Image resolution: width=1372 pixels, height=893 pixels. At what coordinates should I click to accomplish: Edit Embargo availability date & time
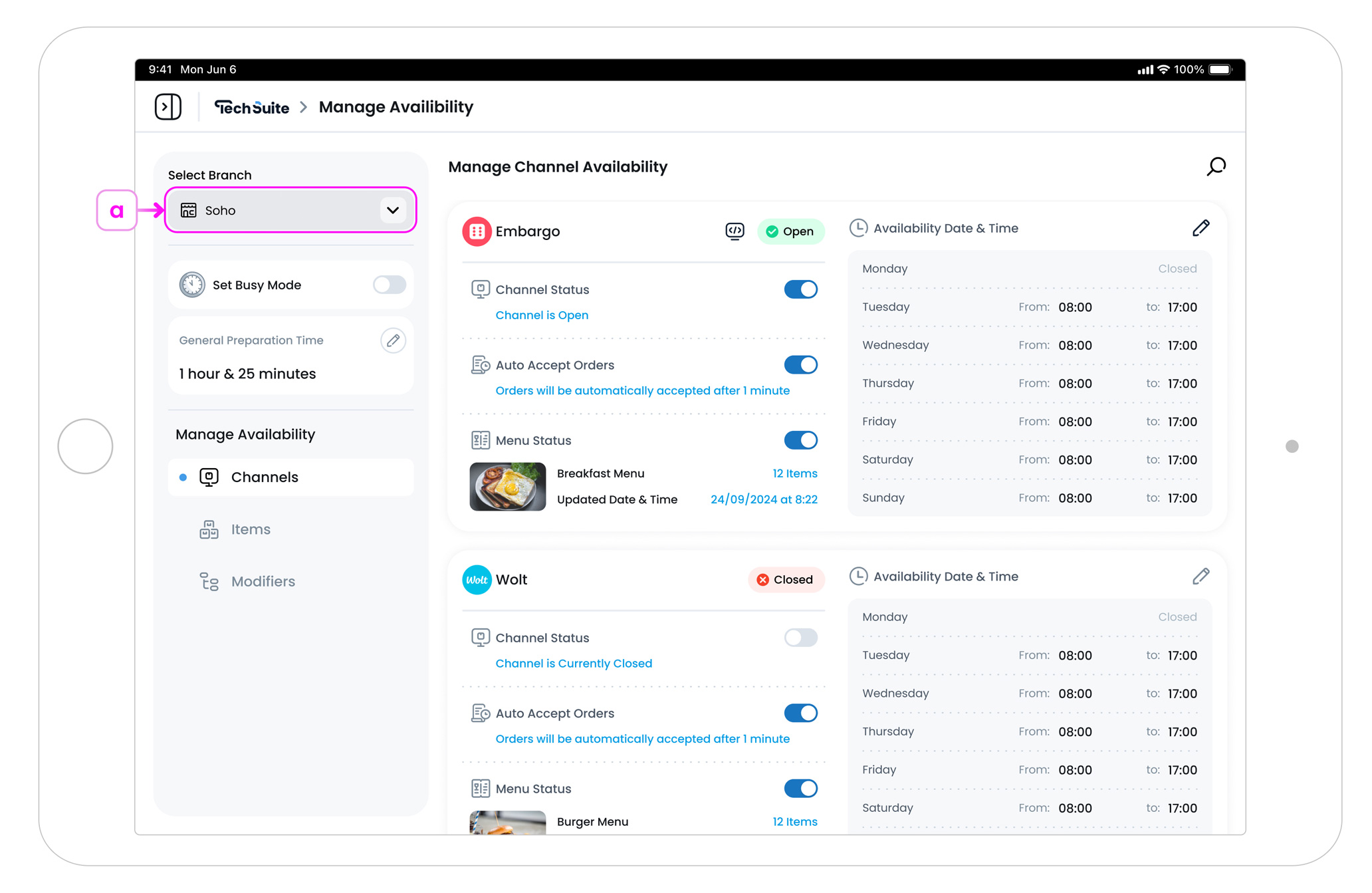1200,228
